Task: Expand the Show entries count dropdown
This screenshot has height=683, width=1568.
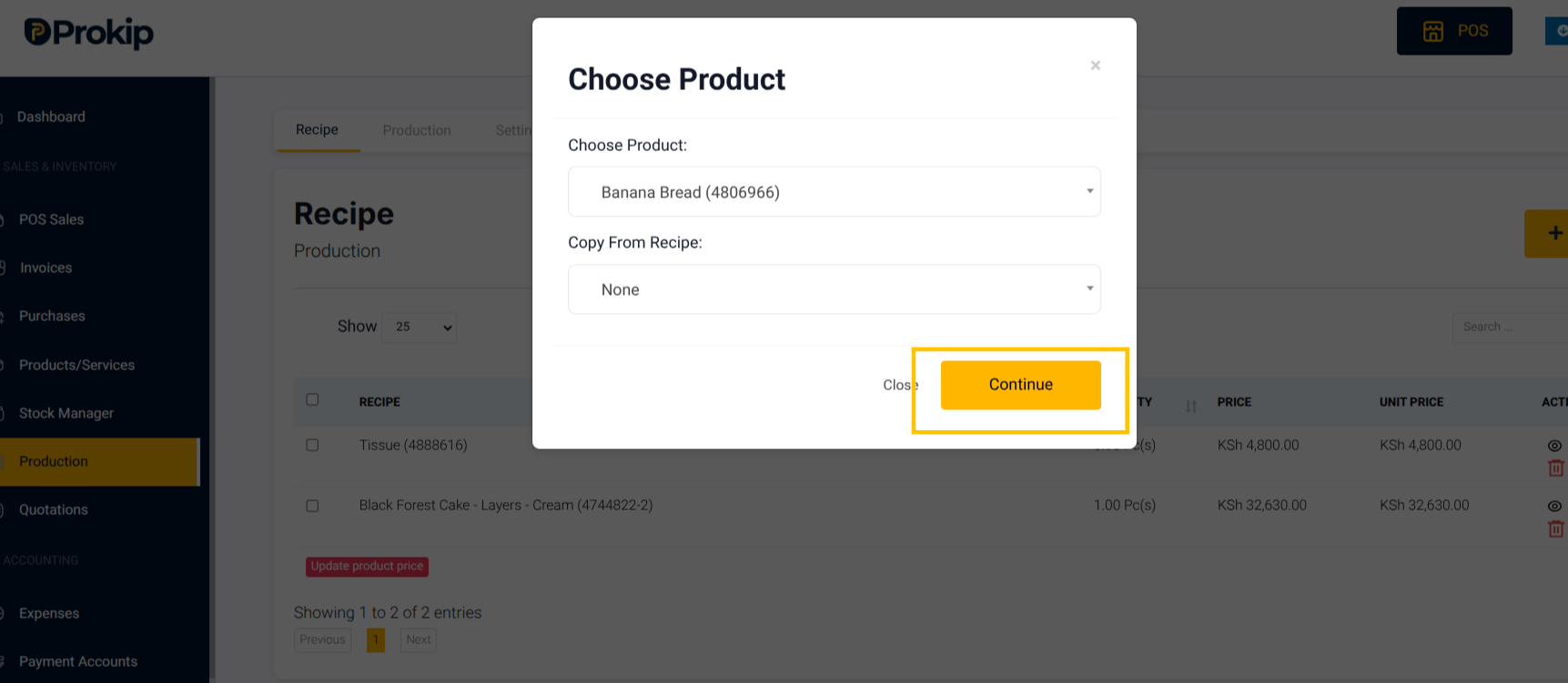Action: coord(420,326)
